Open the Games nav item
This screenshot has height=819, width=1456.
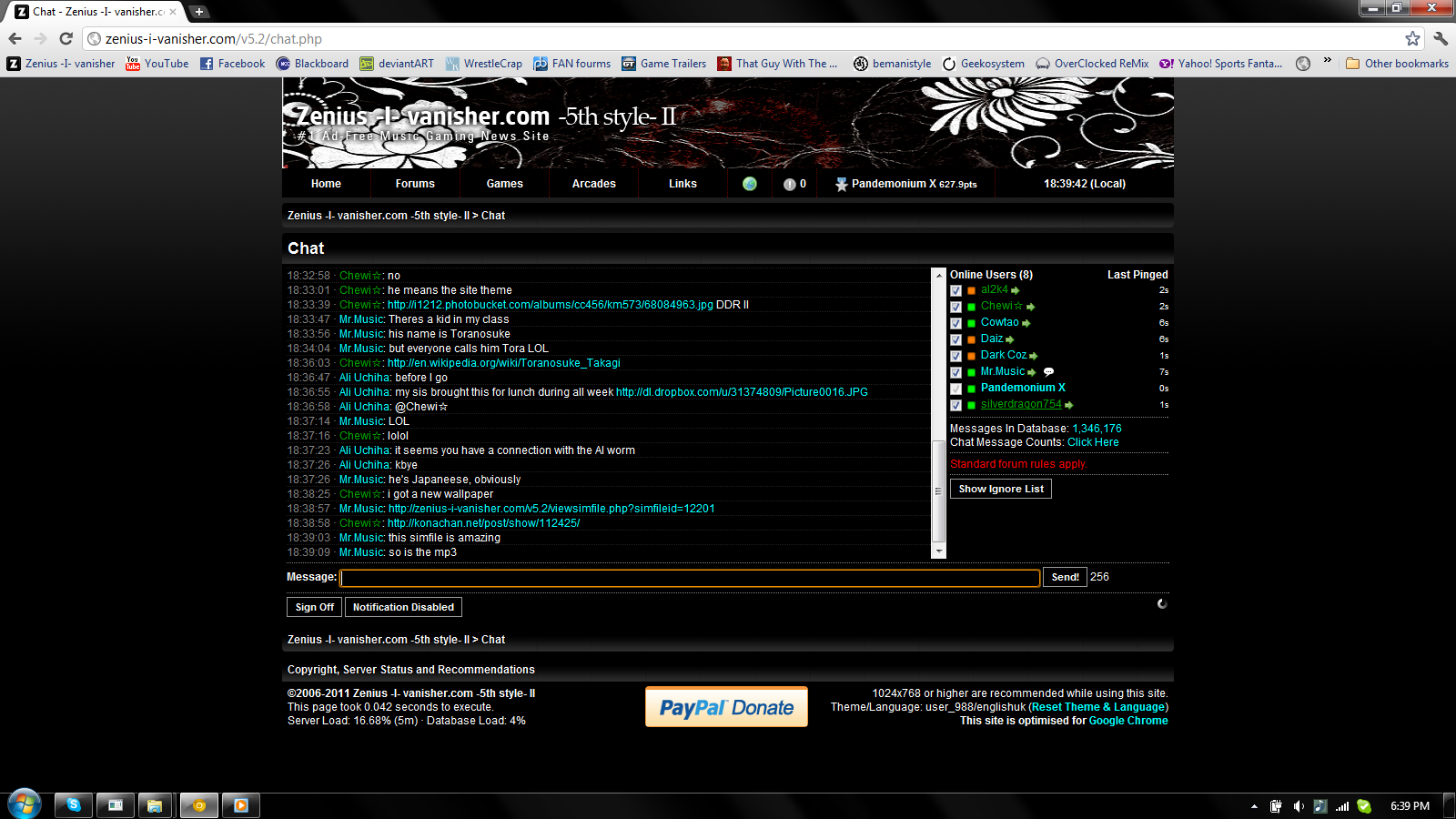click(x=504, y=184)
